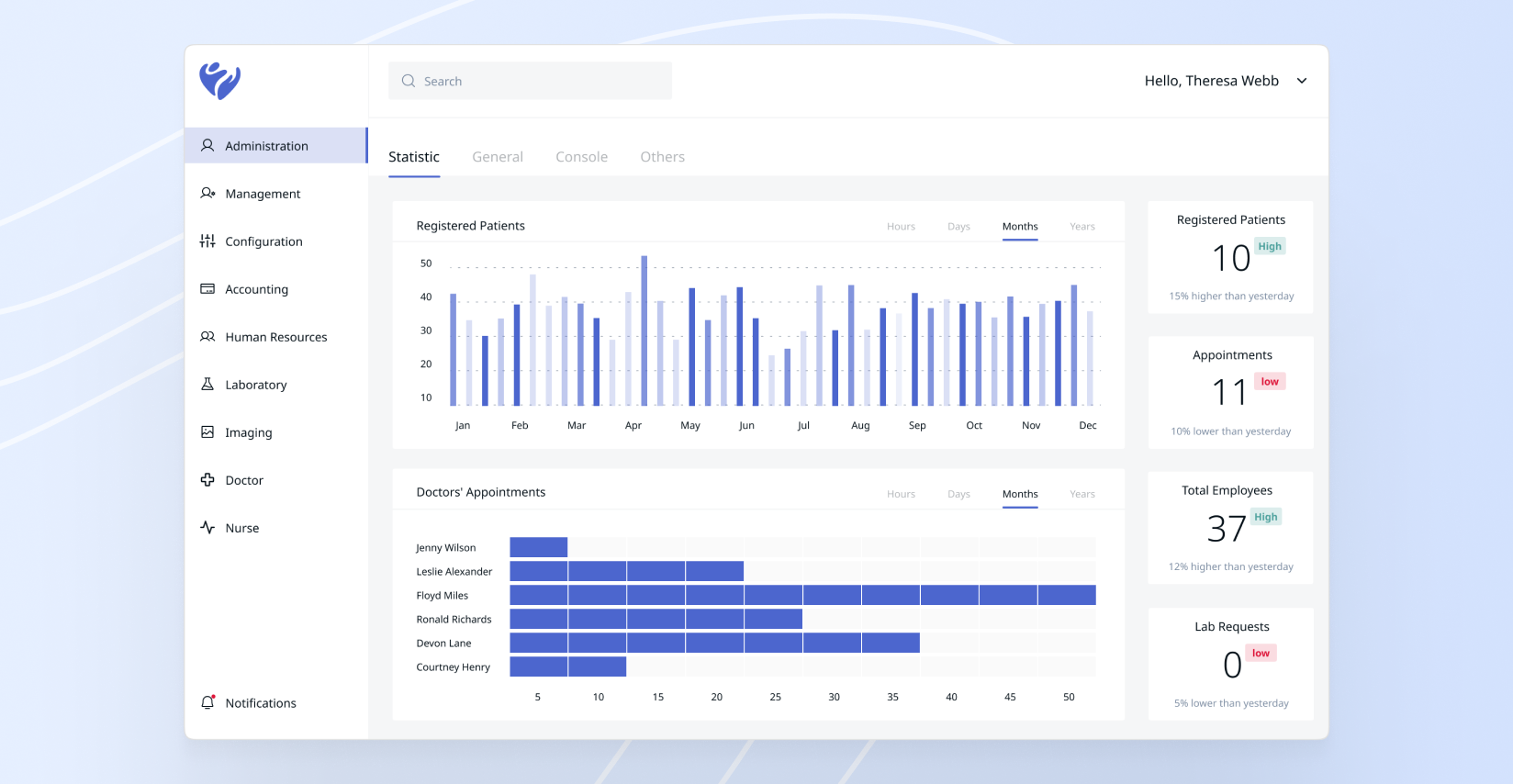The height and width of the screenshot is (784, 1513).
Task: Open the Doctor cross icon
Action: coord(207,480)
